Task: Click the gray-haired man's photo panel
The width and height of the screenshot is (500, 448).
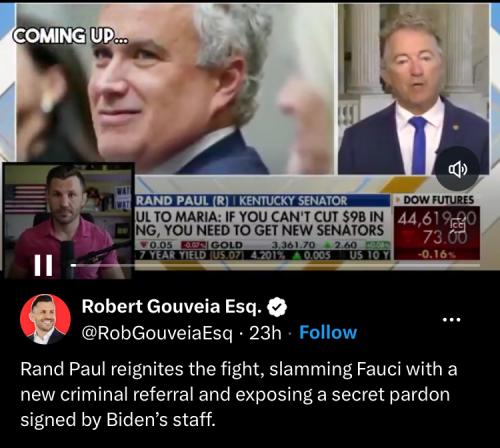Action: coord(175,89)
